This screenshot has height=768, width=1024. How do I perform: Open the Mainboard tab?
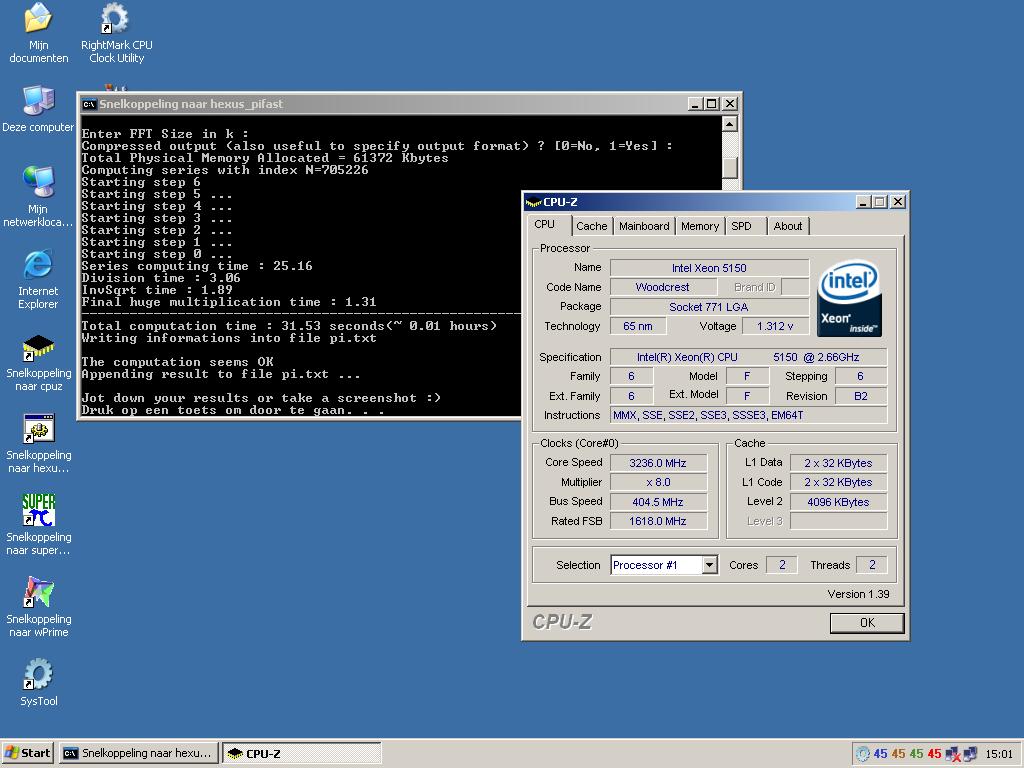644,226
